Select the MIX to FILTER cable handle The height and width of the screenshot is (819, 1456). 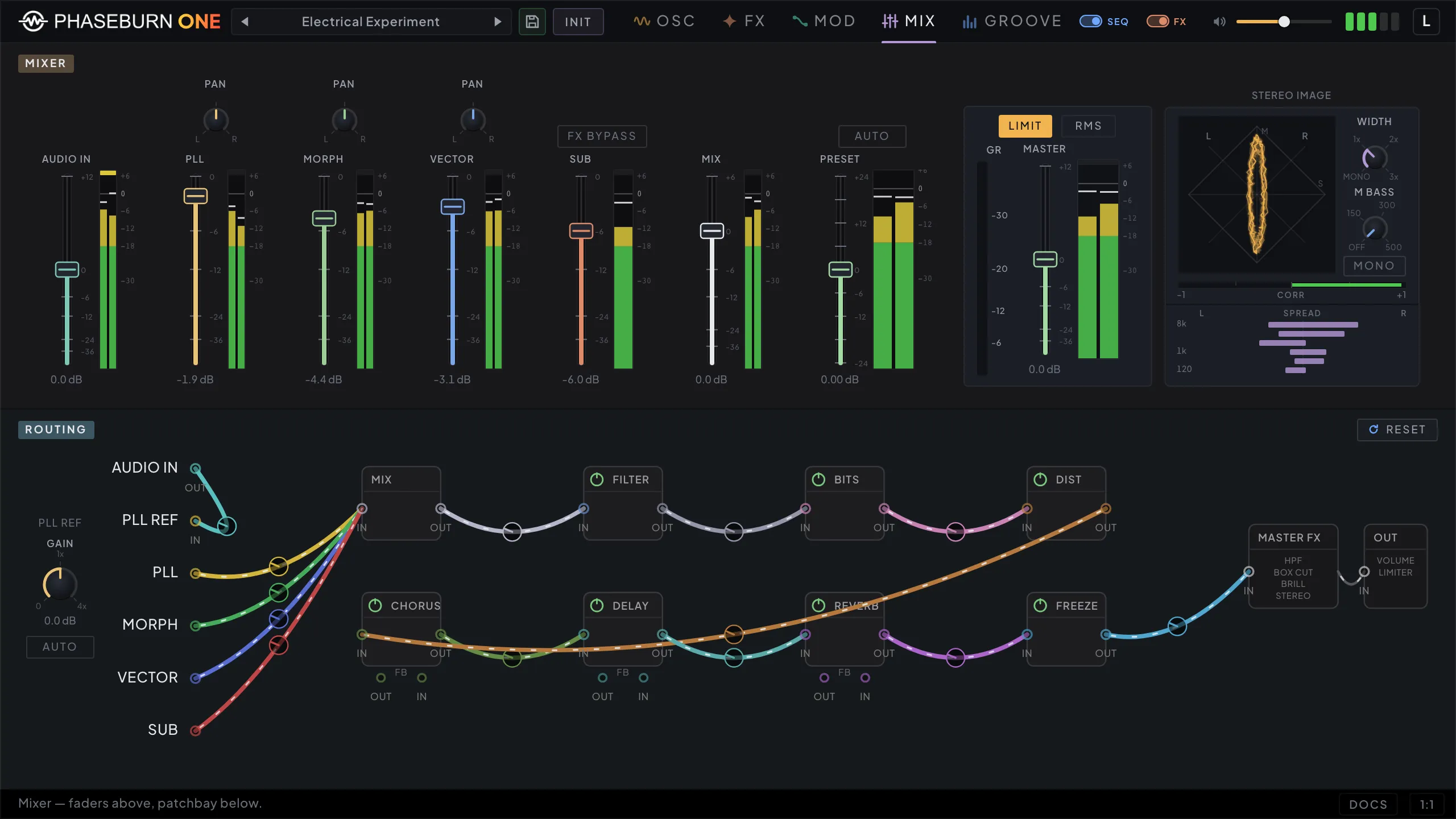click(x=512, y=532)
